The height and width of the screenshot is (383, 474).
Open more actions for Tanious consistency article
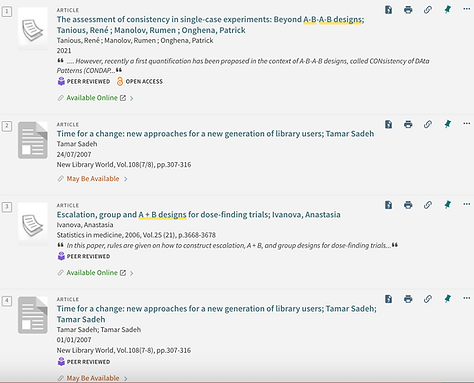click(467, 9)
